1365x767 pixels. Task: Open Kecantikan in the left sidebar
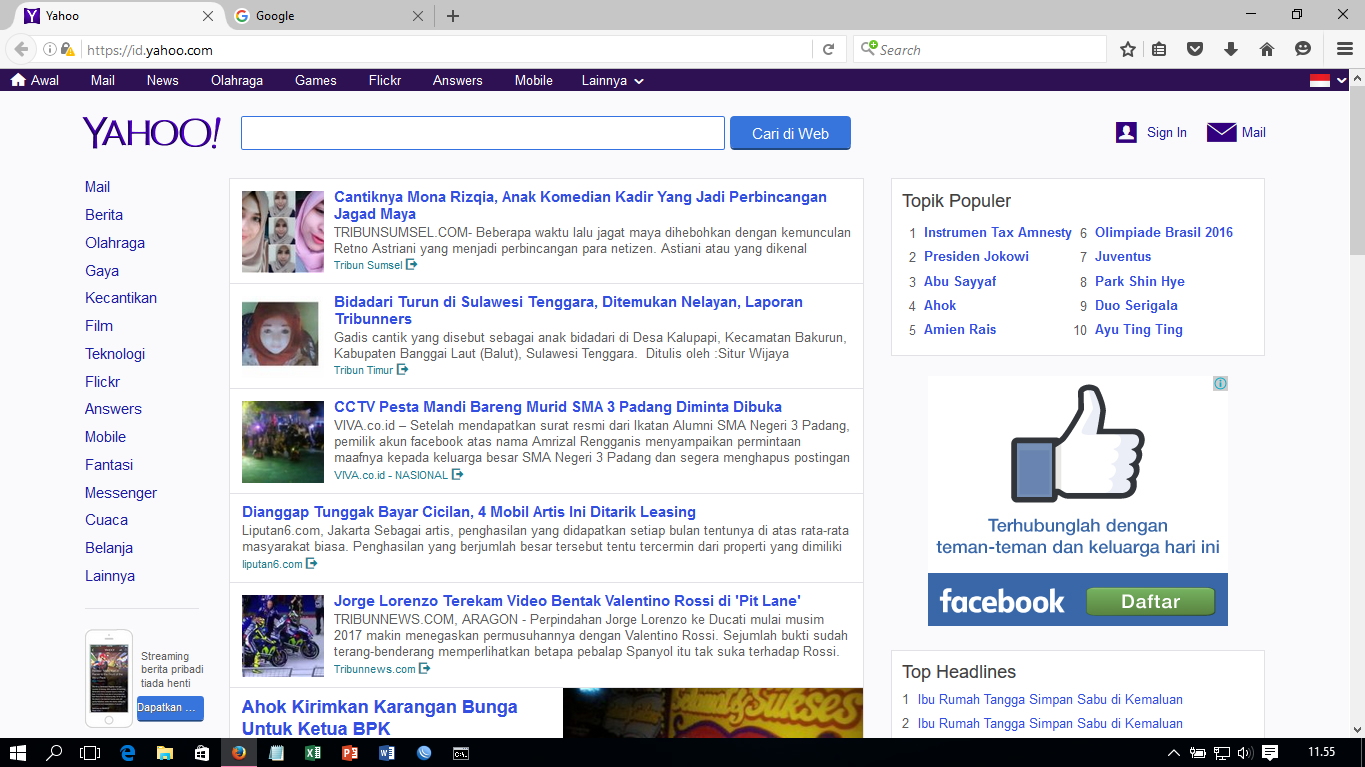coord(121,298)
